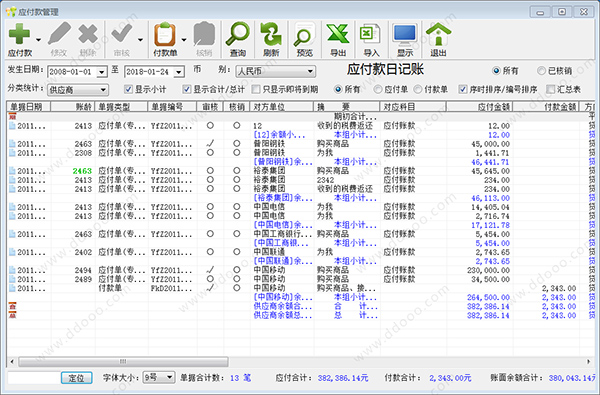The width and height of the screenshot is (600, 395).
Task: Click document icon of row with 账龄 2402
Action: (12, 252)
